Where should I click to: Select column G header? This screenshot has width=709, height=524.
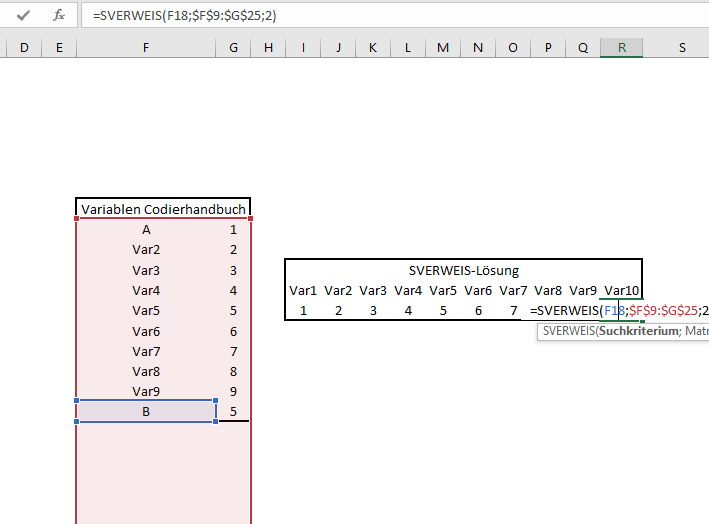point(233,47)
